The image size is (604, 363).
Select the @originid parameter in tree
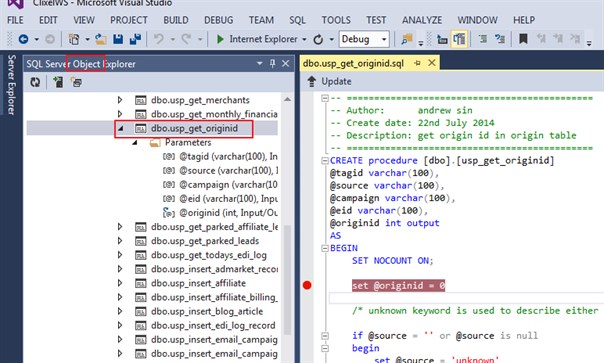tap(228, 213)
